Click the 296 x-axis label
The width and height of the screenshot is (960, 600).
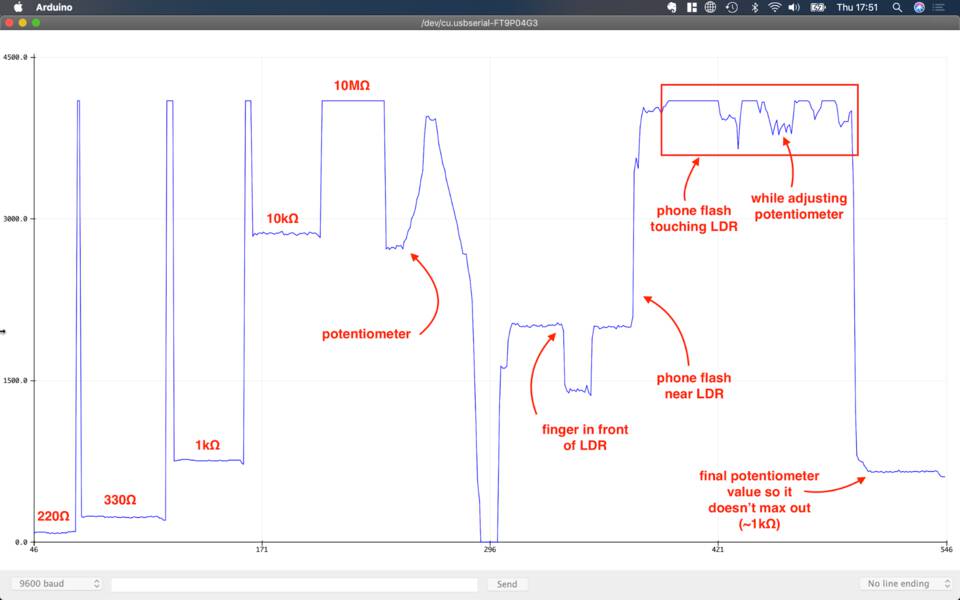point(490,549)
